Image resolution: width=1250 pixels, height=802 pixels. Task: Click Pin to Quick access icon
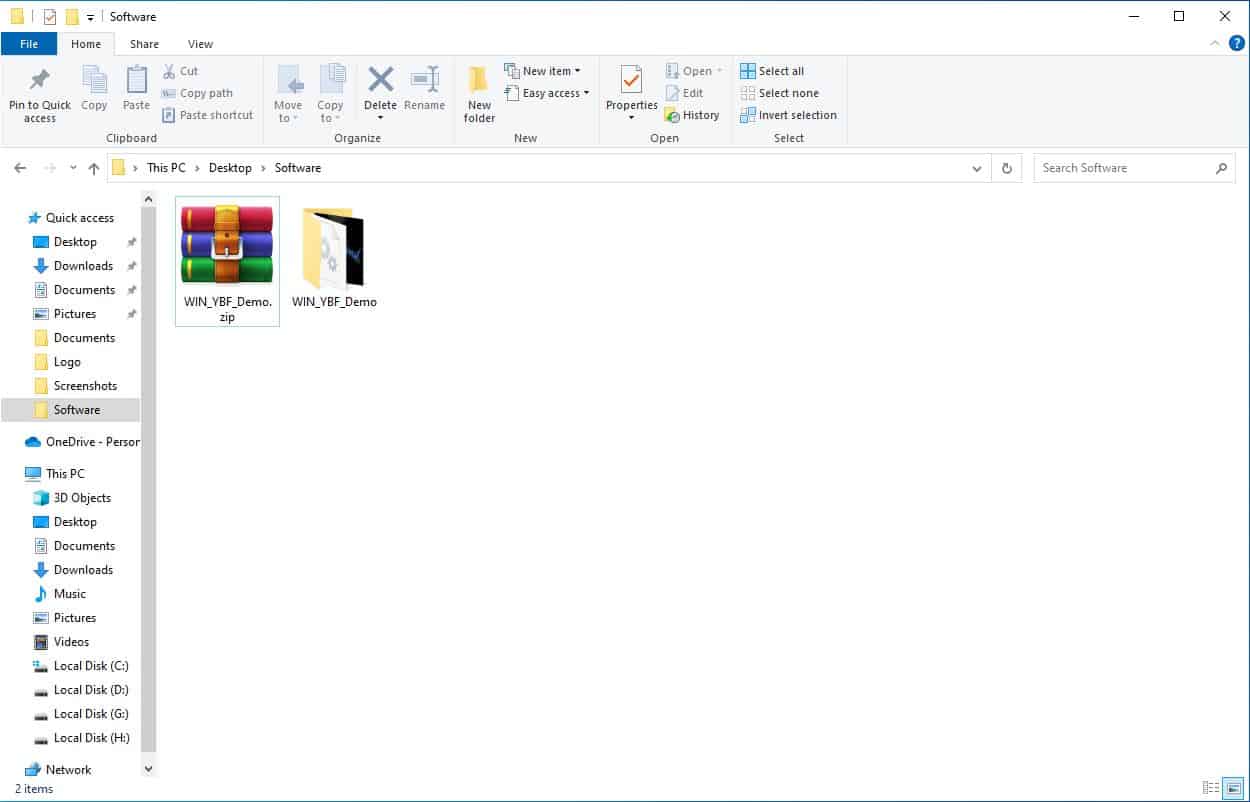pyautogui.click(x=40, y=79)
